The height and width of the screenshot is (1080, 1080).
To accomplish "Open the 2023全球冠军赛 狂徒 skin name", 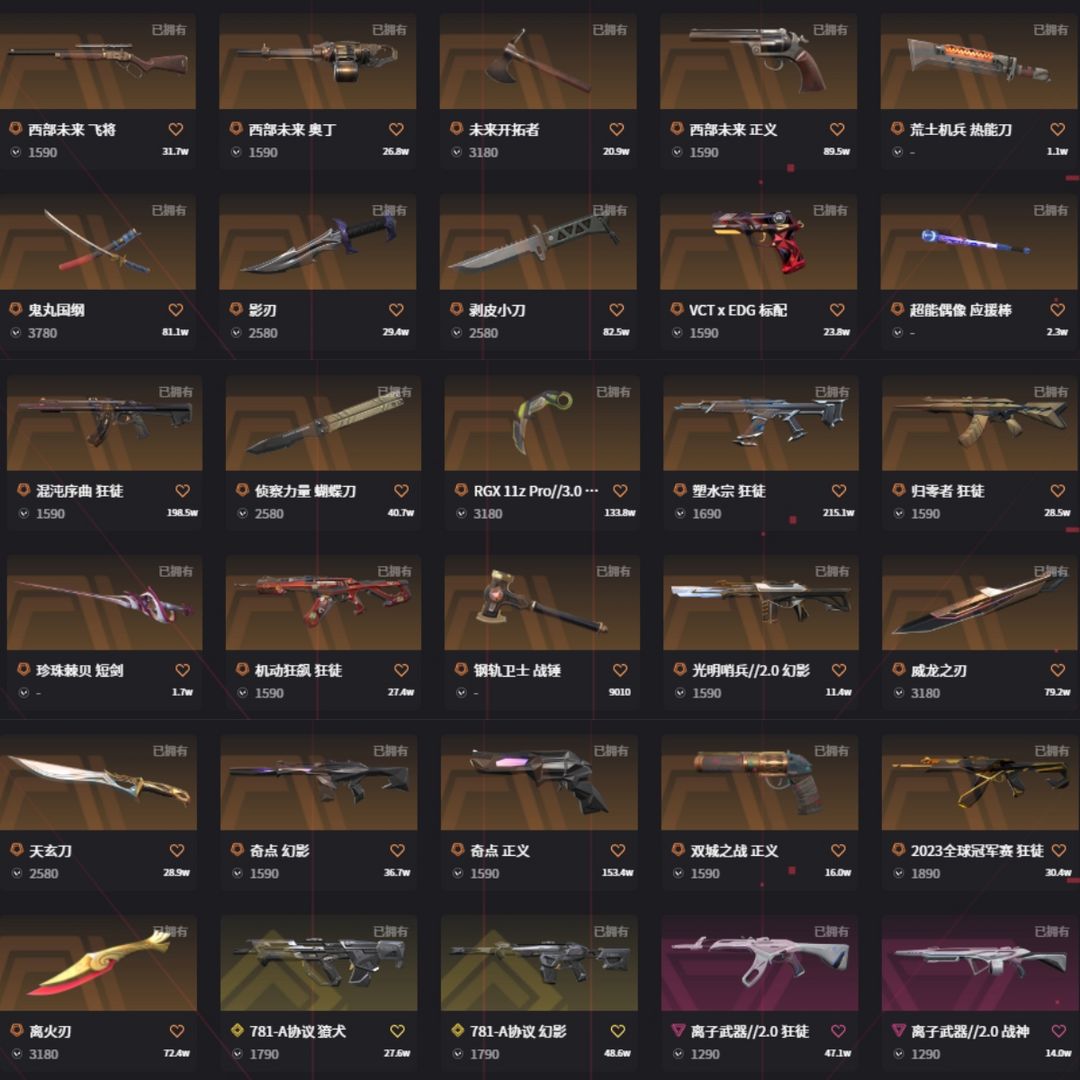I will tap(977, 851).
